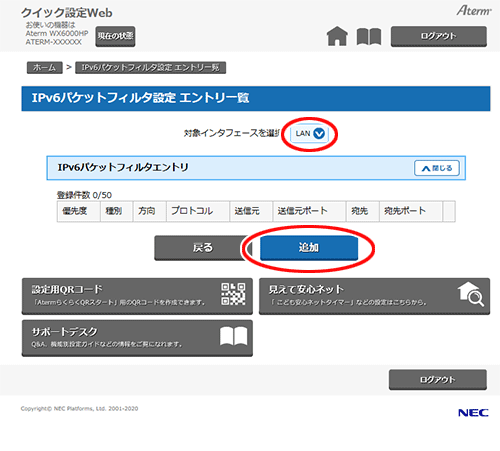Click the IPv6パケットフィルタエントリ section header

(256, 168)
